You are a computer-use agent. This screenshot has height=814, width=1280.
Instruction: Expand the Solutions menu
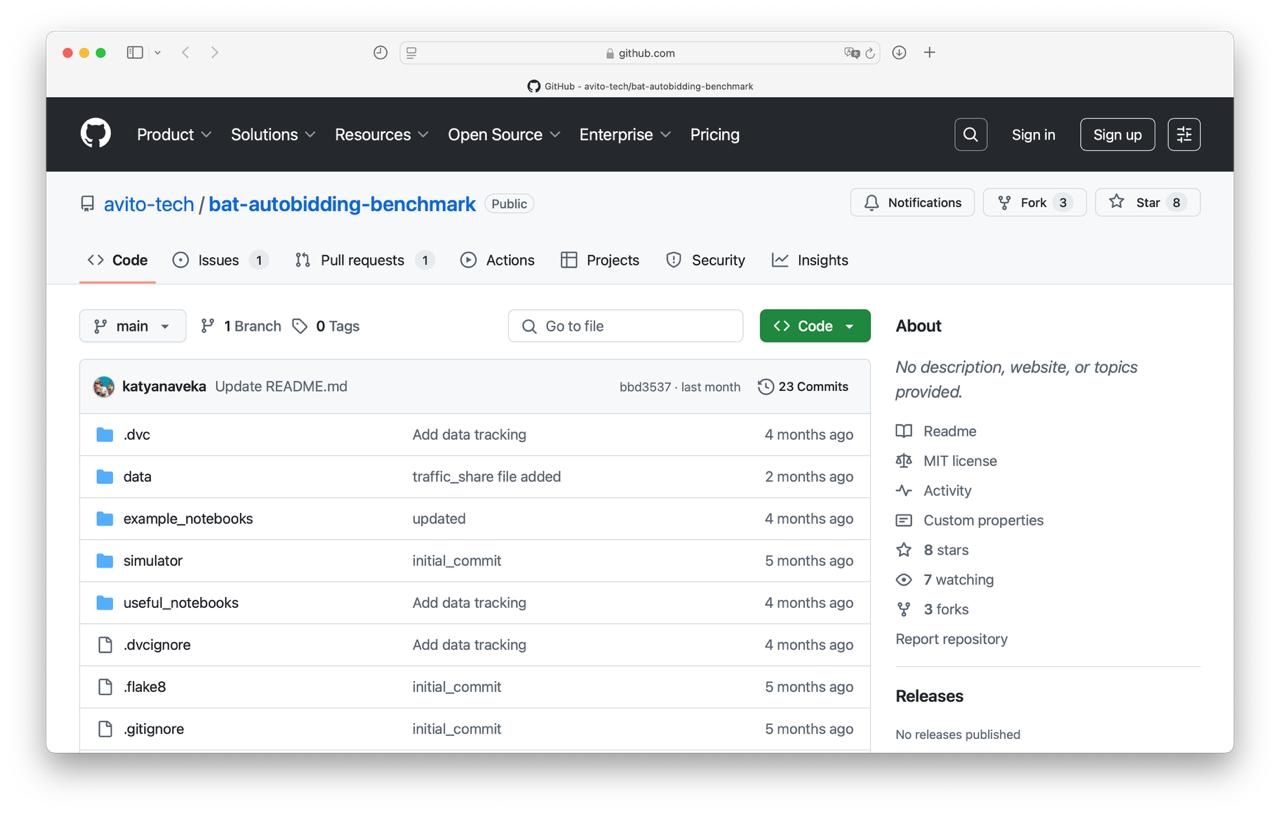point(273,134)
